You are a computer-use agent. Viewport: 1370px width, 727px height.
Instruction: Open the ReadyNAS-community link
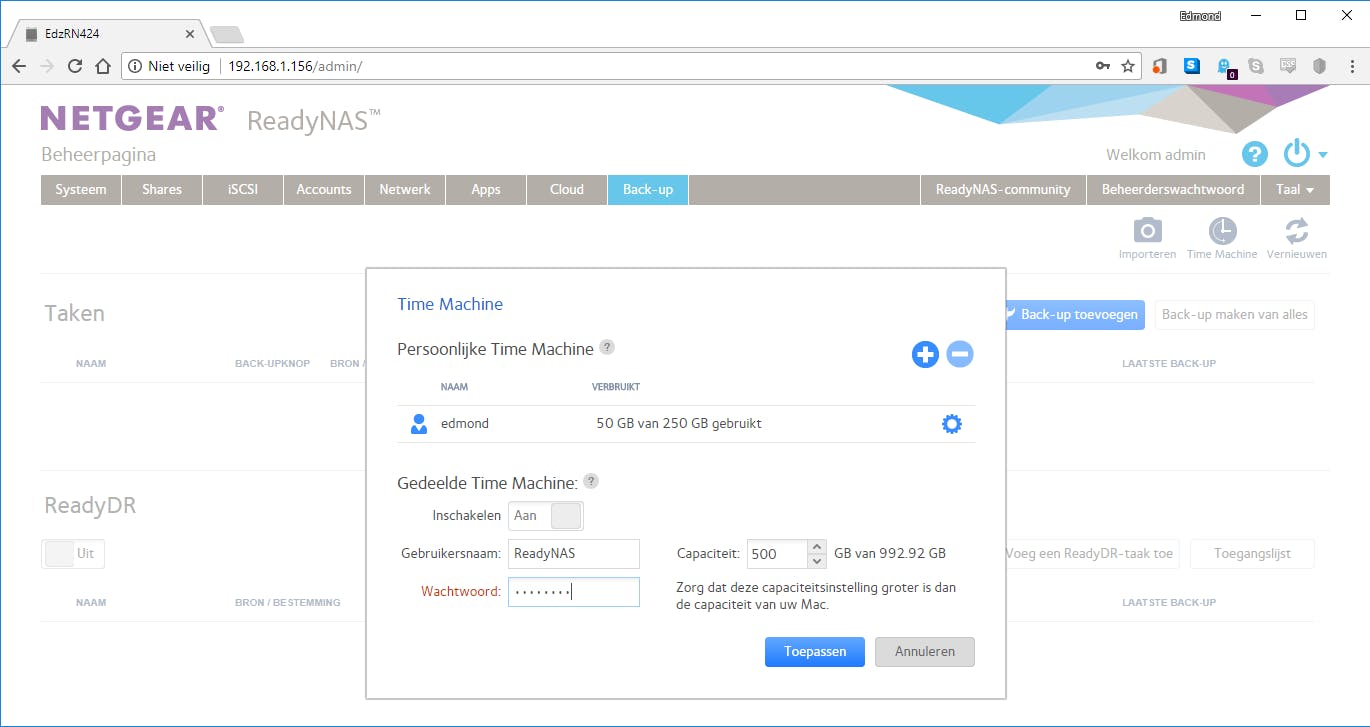tap(1003, 189)
